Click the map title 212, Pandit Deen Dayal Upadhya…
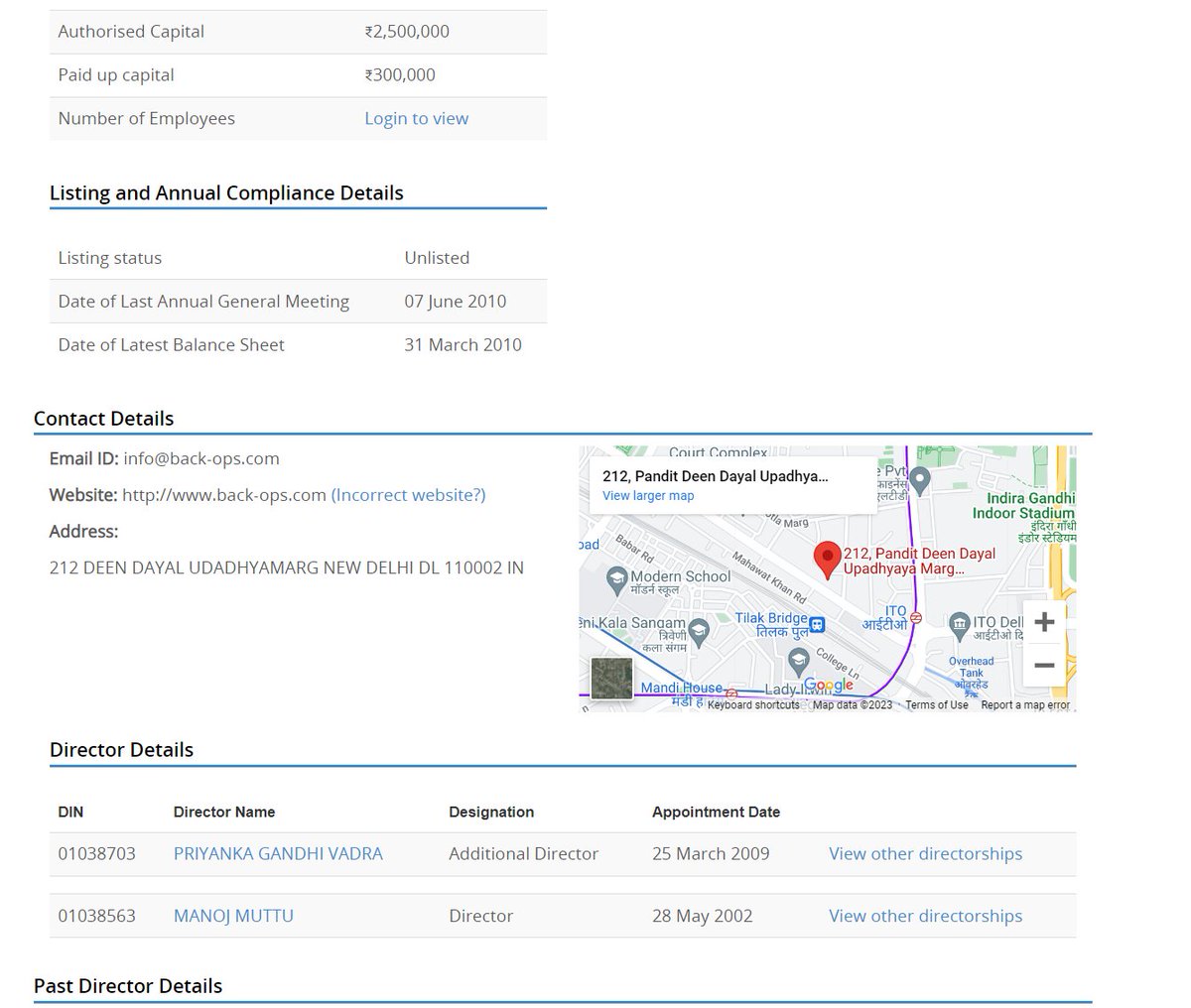This screenshot has width=1191, height=1008. click(715, 476)
